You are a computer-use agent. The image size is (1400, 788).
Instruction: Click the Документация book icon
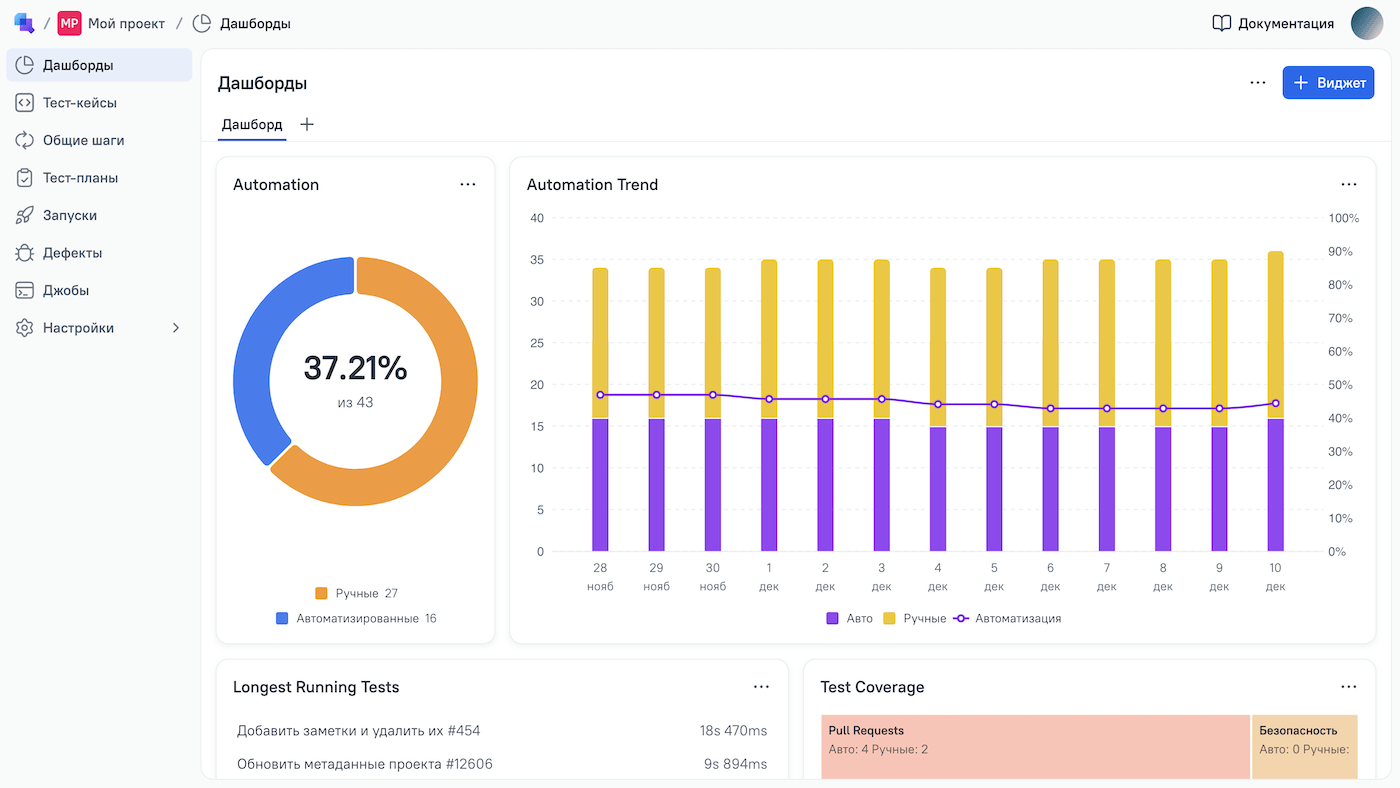pyautogui.click(x=1221, y=24)
